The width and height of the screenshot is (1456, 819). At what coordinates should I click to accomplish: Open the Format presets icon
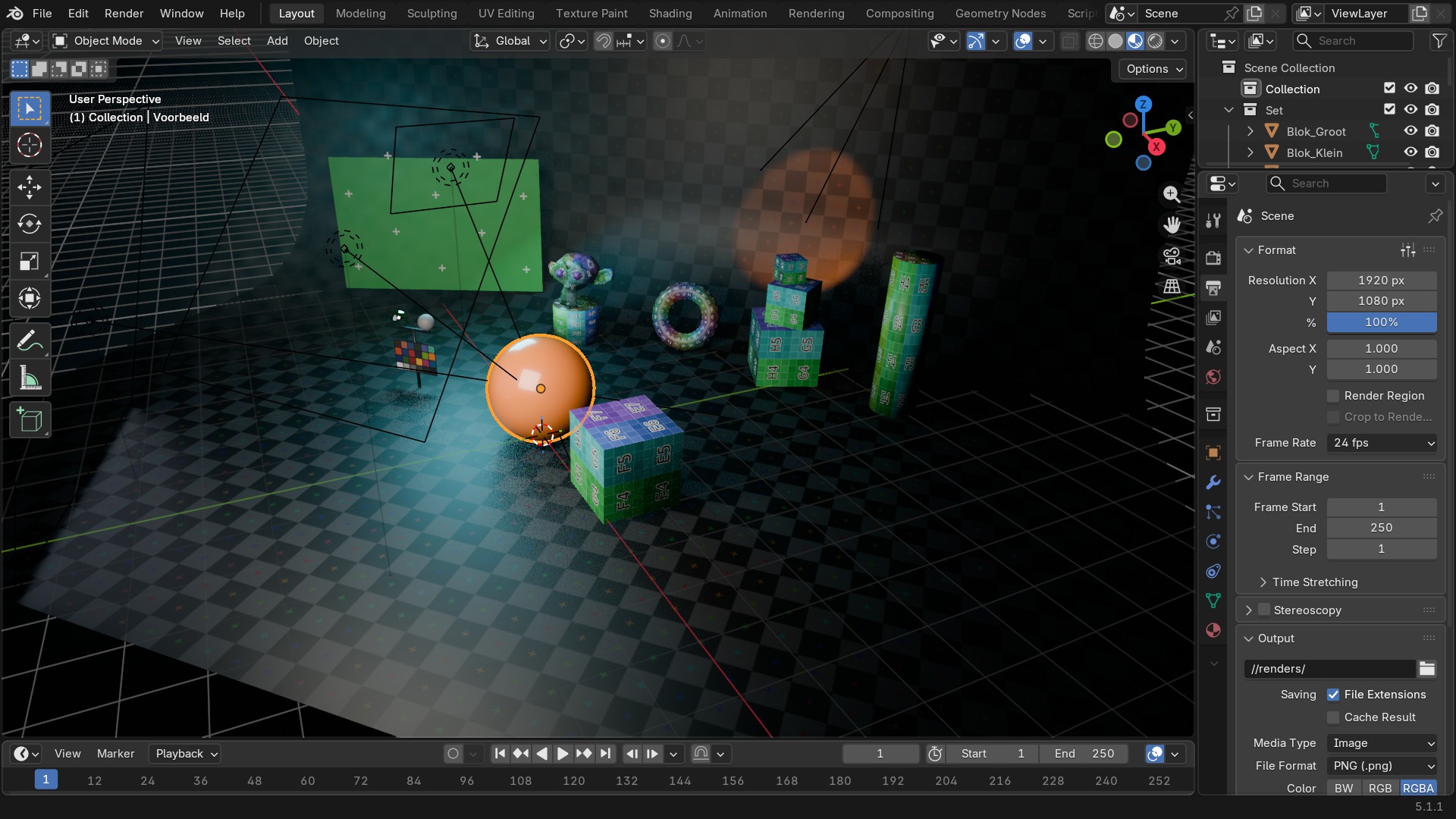tap(1408, 250)
